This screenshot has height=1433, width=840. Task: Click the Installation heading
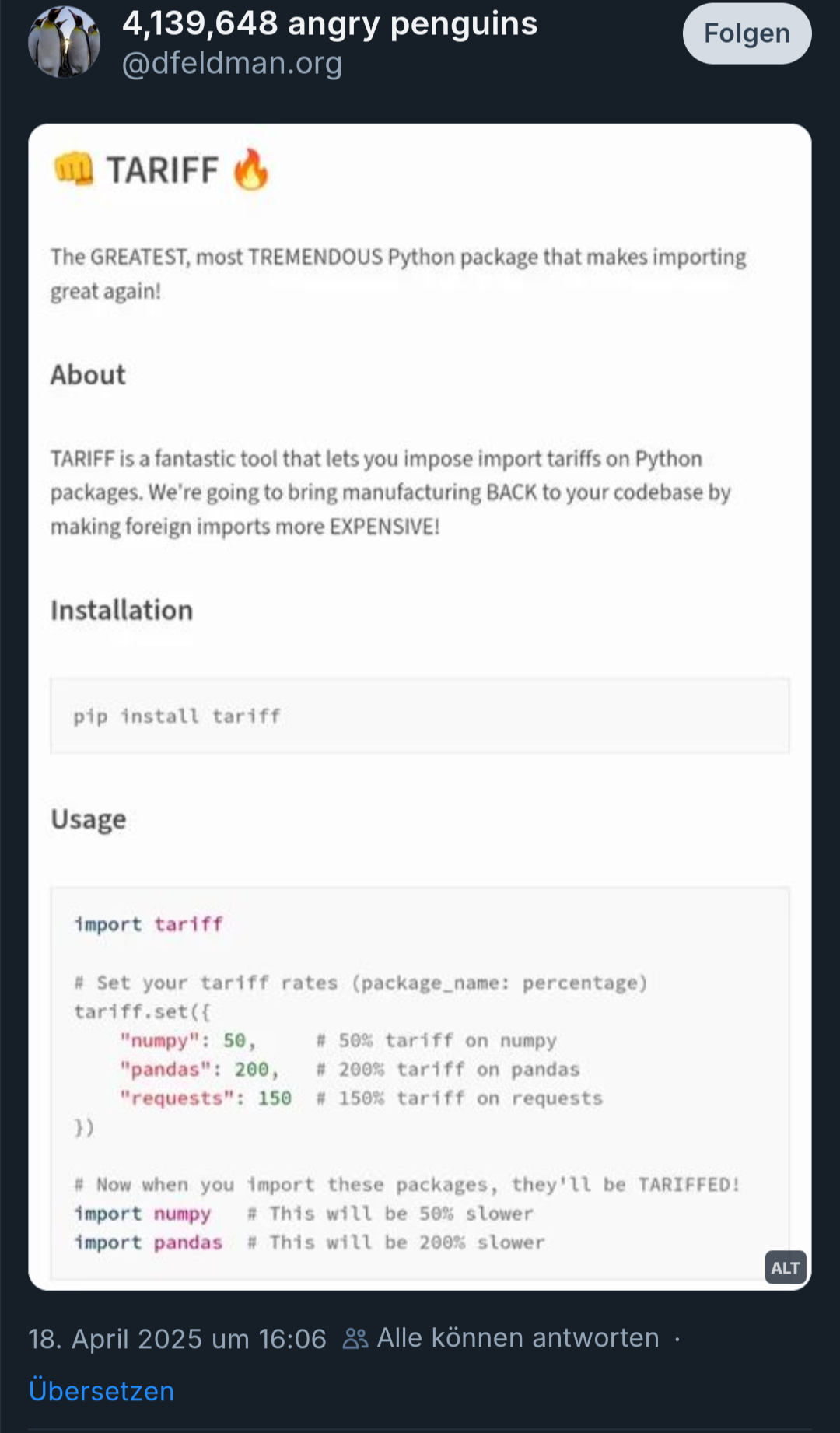[x=121, y=610]
